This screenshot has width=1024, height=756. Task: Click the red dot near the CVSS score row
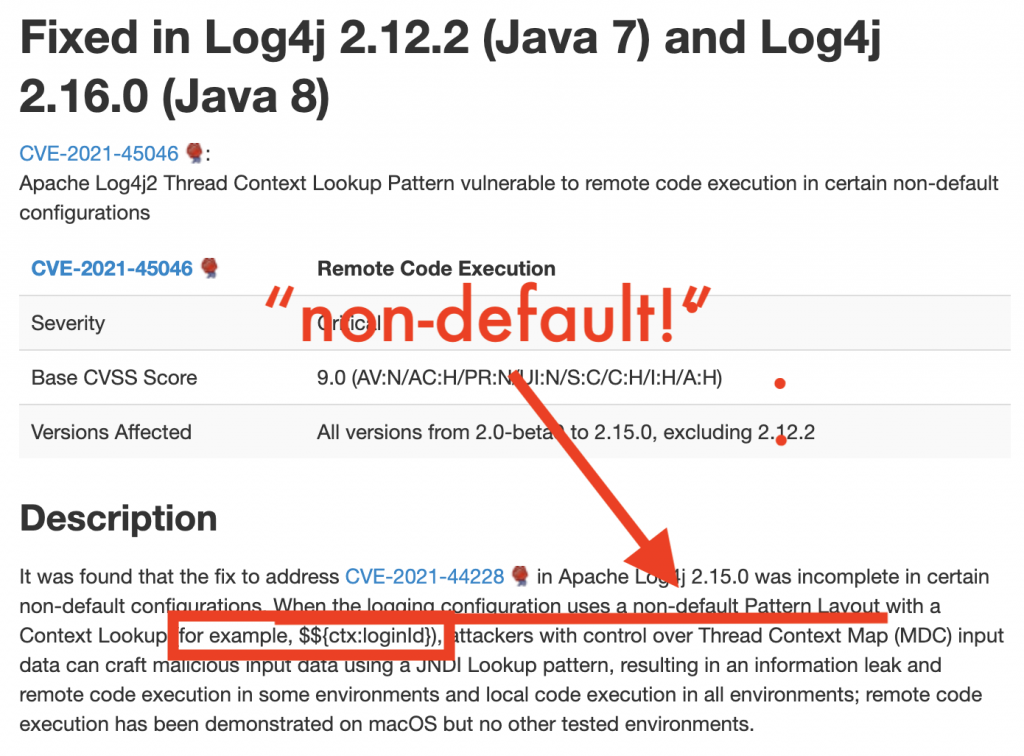(780, 382)
